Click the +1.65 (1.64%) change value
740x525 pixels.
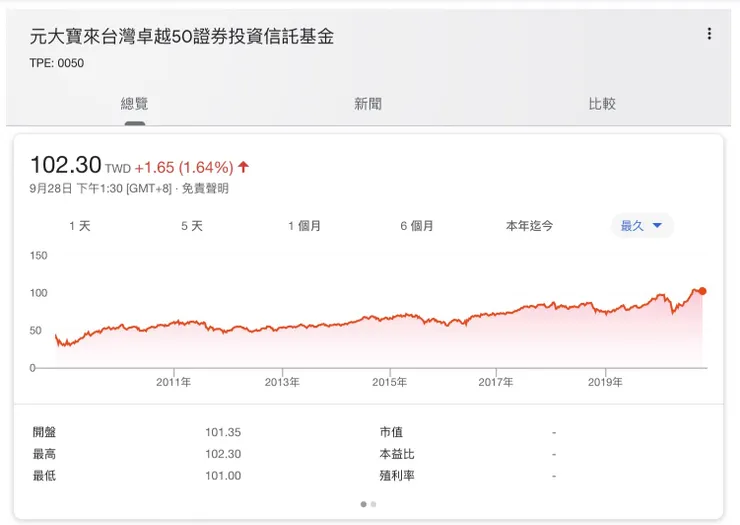184,167
